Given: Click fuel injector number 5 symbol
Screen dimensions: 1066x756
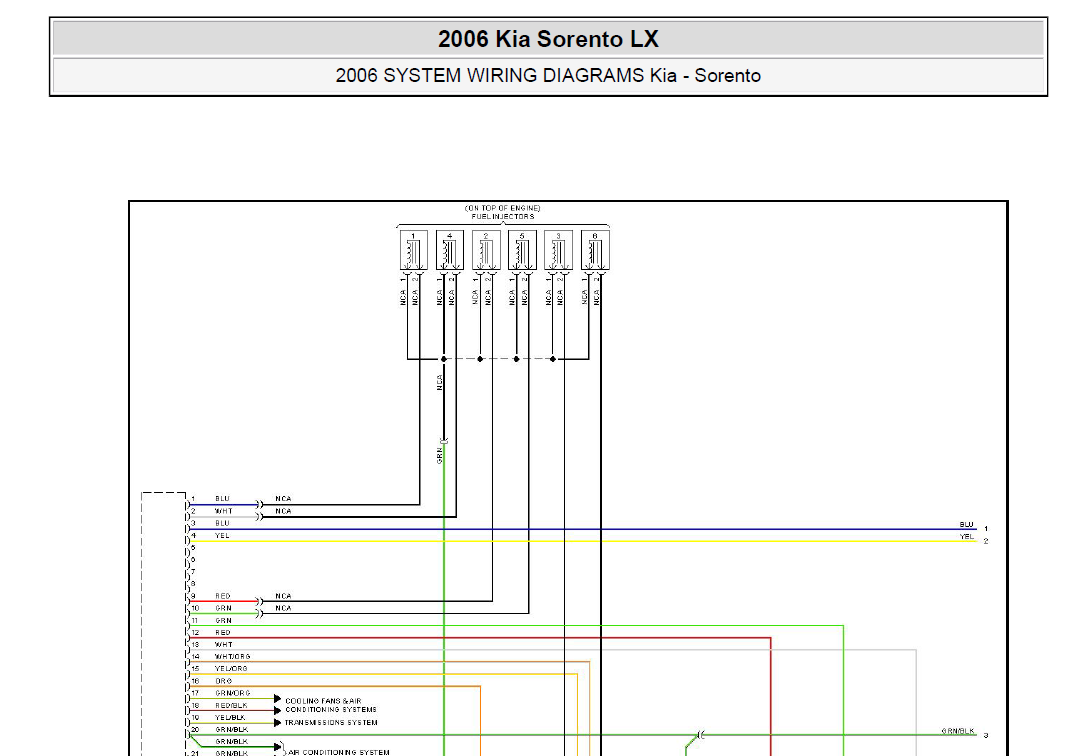Looking at the screenshot, I should [522, 251].
